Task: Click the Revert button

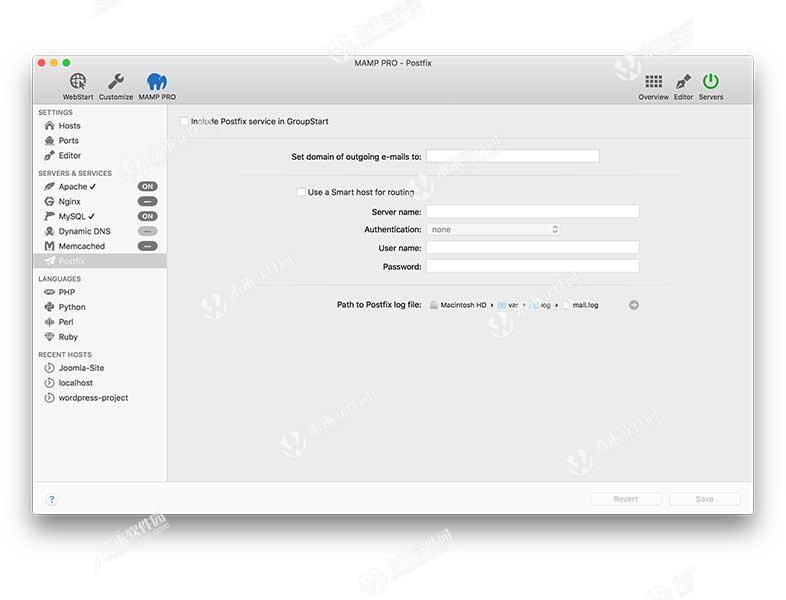Action: coord(626,499)
